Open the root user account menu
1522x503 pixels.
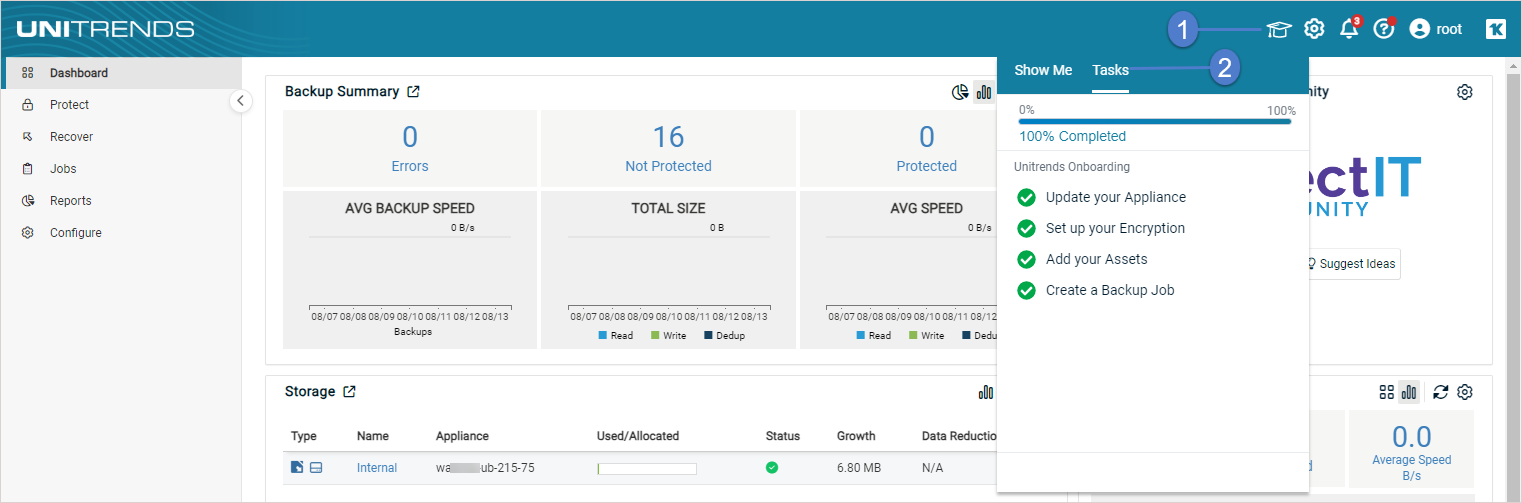pyautogui.click(x=1435, y=29)
